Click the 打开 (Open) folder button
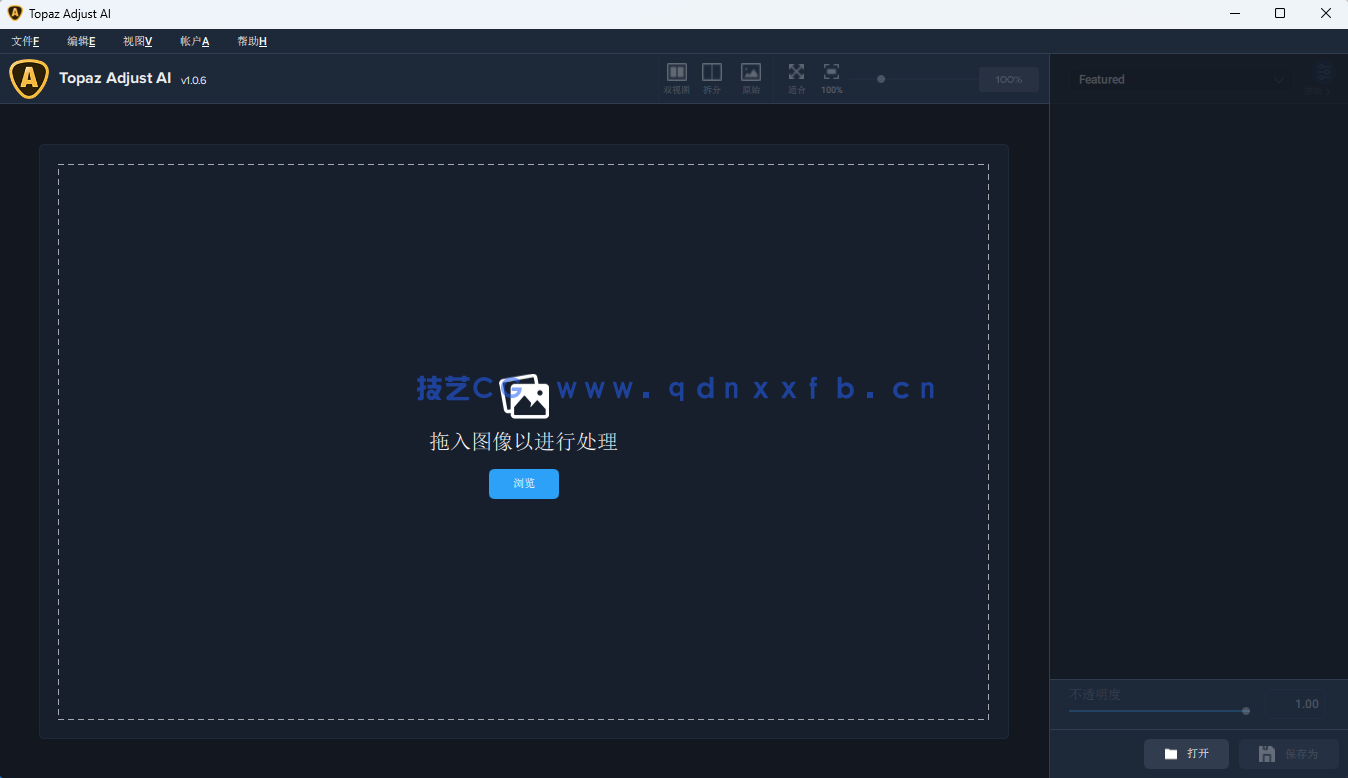This screenshot has height=778, width=1348. point(1186,754)
